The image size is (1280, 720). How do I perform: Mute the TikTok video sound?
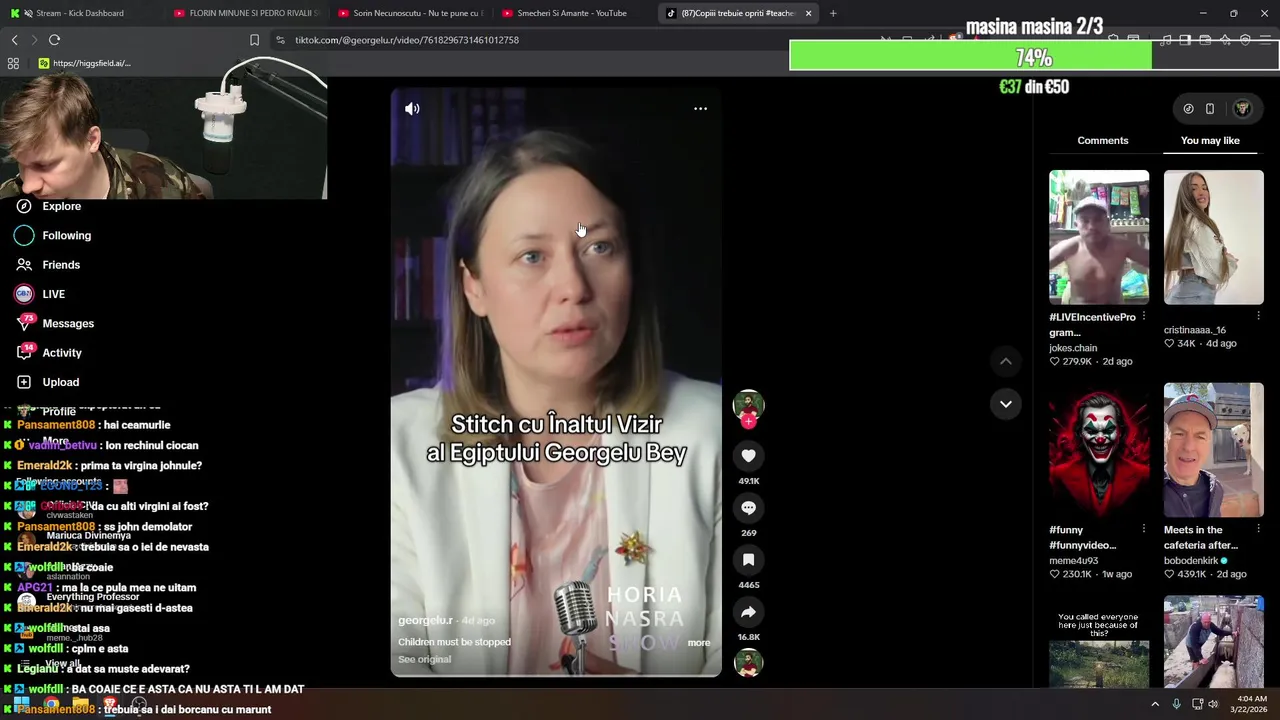(x=412, y=109)
